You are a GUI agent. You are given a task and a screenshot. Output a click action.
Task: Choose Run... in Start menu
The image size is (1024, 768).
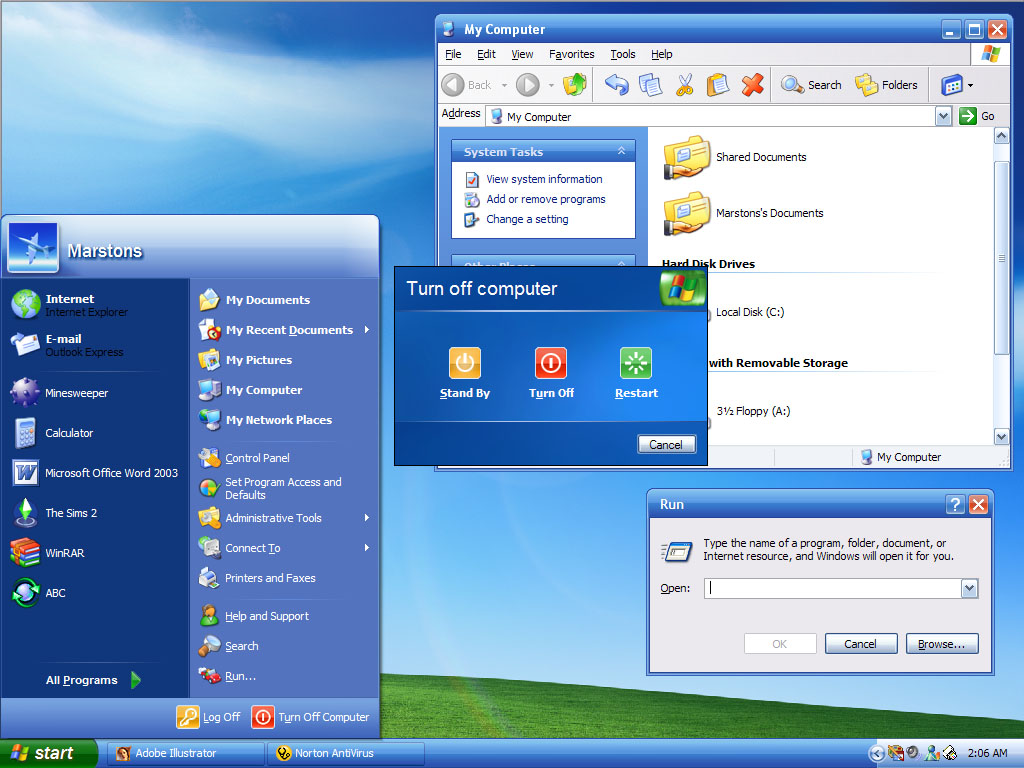227,676
